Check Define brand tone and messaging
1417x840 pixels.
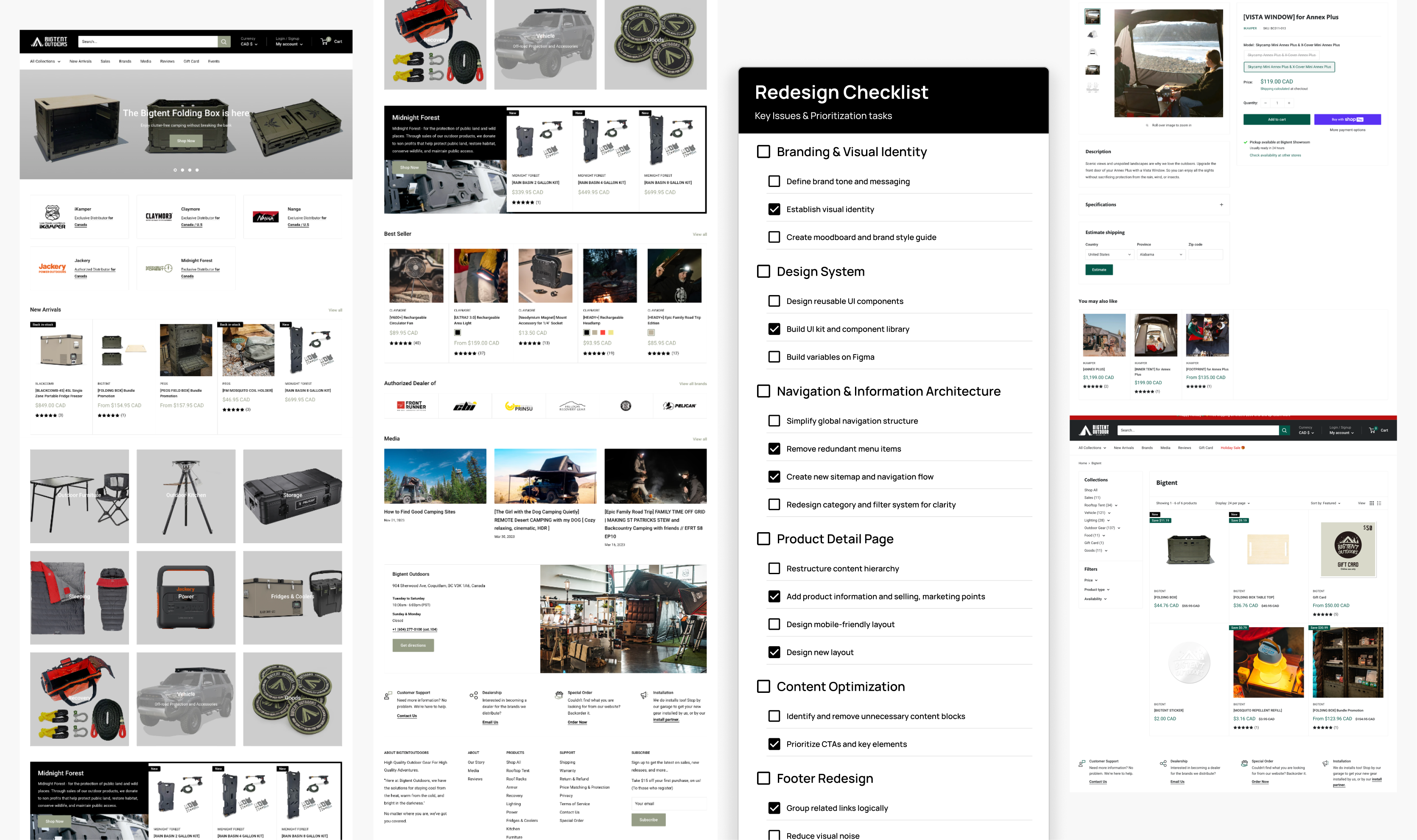774,181
